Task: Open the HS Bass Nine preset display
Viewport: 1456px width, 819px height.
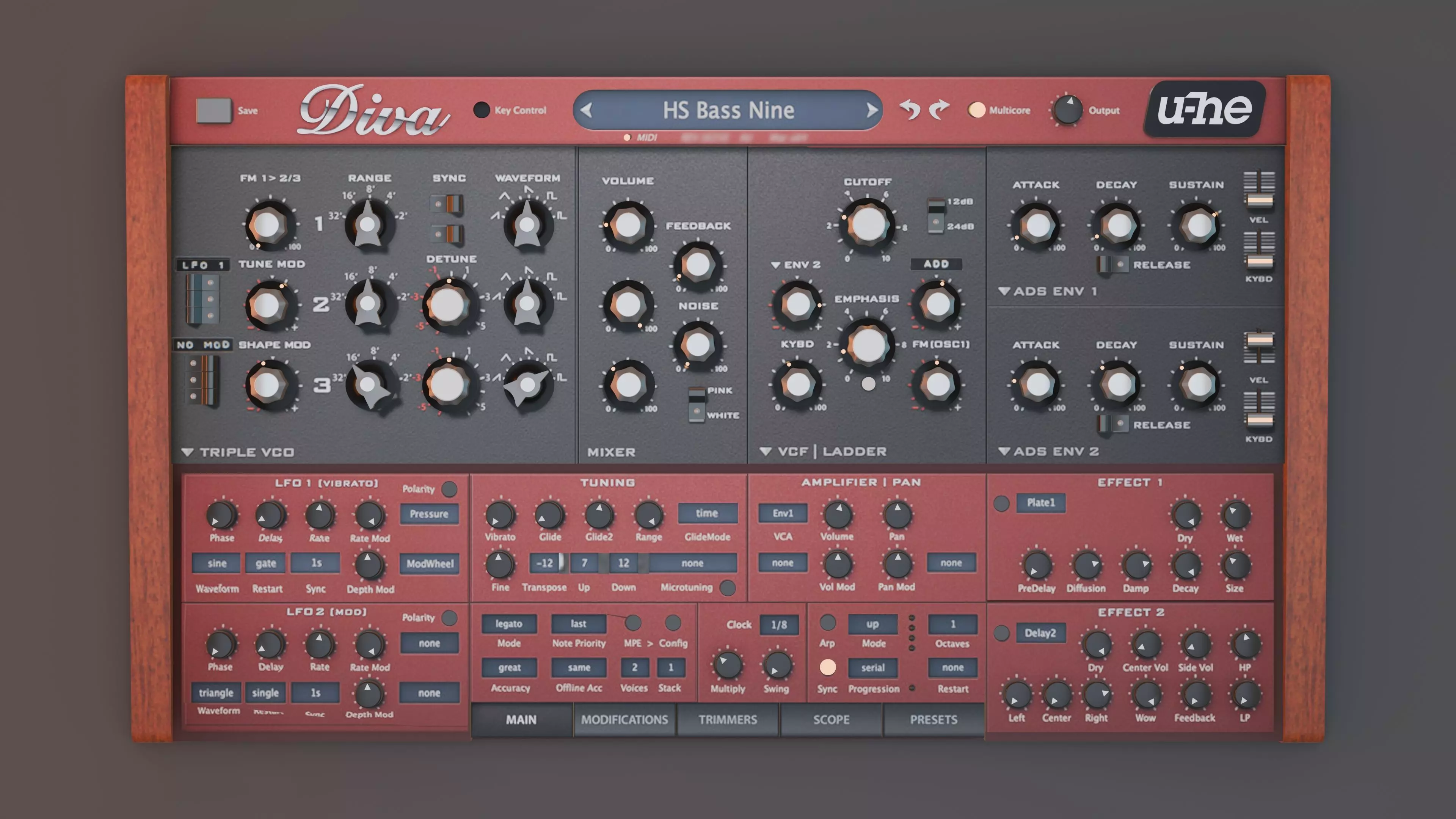Action: [x=728, y=110]
